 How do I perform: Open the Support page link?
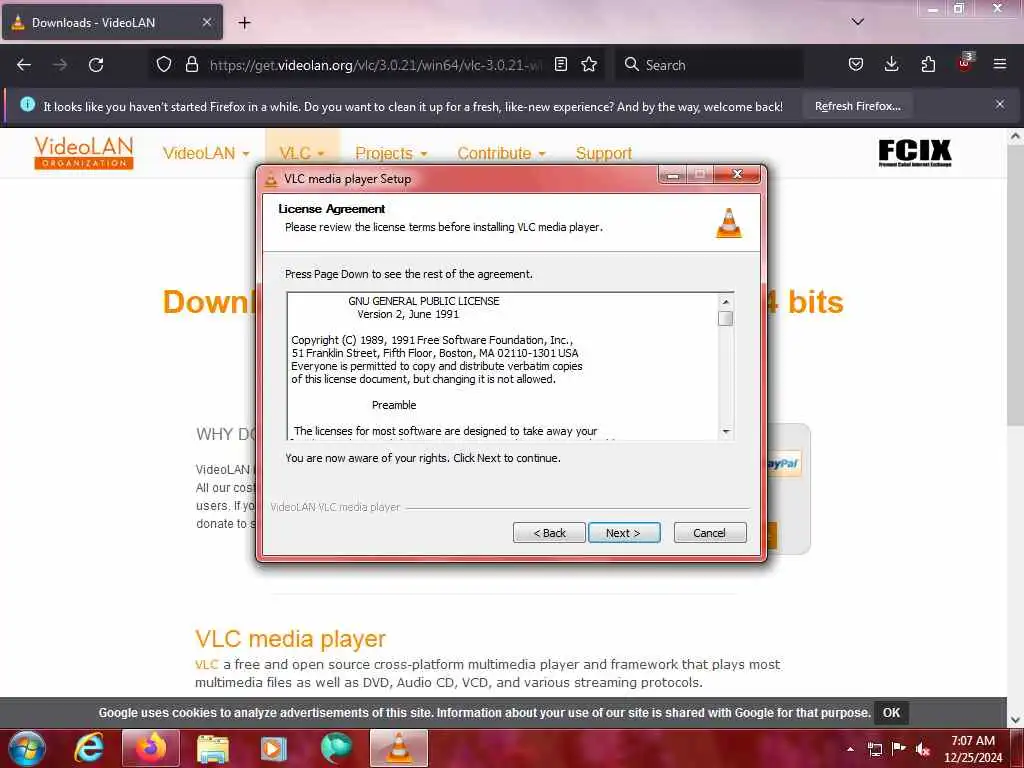603,153
